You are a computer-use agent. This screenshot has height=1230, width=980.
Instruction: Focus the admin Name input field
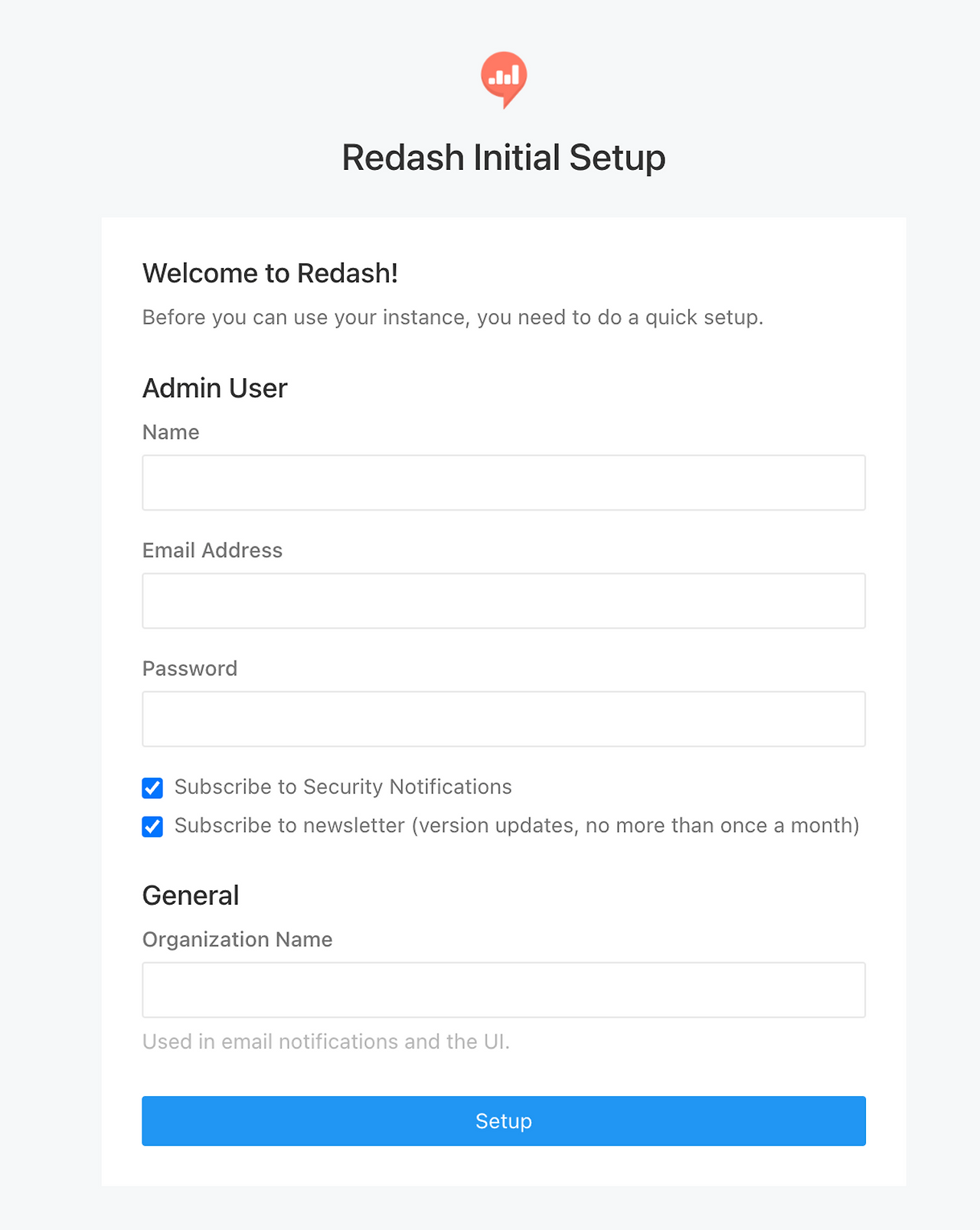click(504, 483)
